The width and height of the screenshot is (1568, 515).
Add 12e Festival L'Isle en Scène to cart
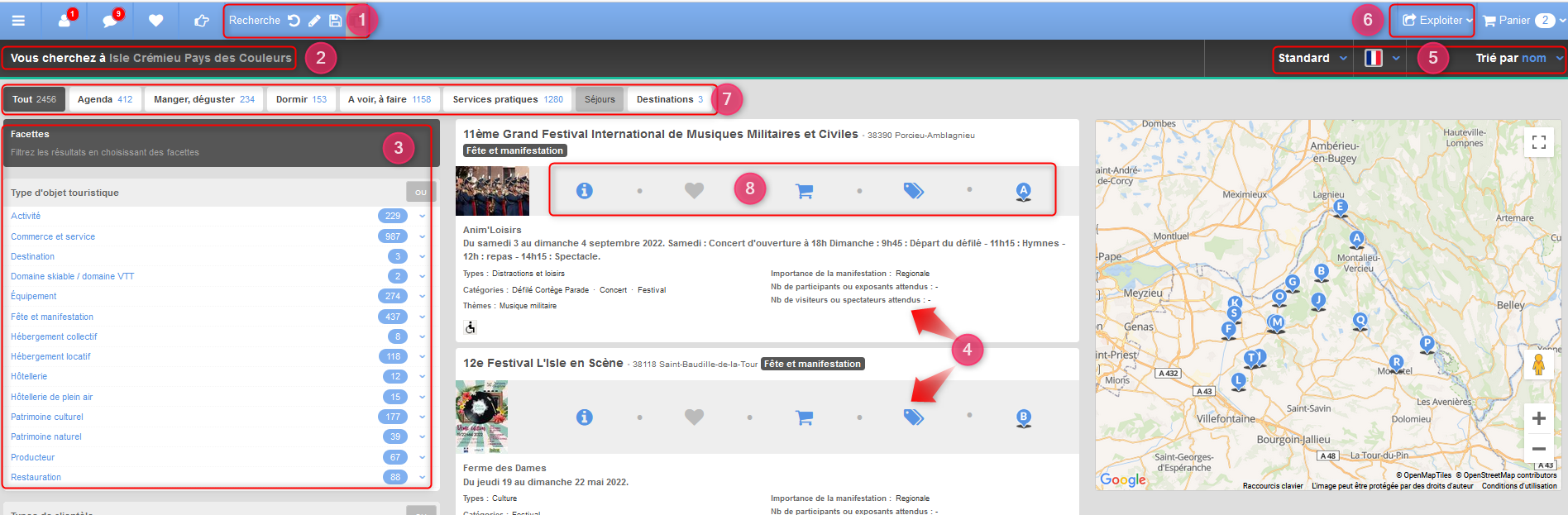coord(804,417)
